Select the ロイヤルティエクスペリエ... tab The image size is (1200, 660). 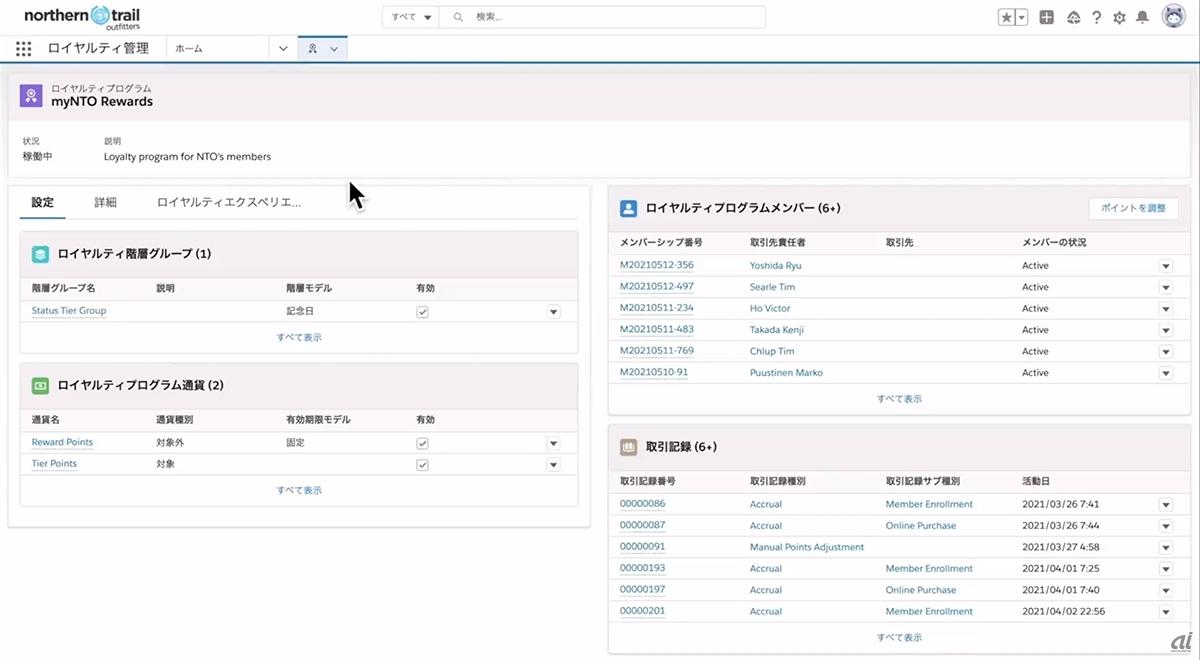[x=229, y=202]
